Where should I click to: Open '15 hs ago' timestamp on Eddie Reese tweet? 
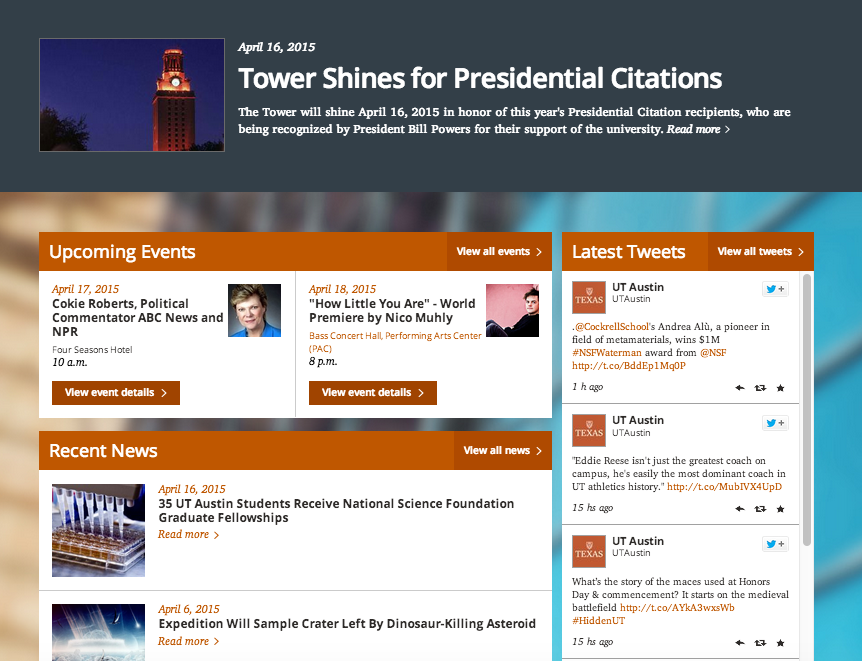(593, 508)
